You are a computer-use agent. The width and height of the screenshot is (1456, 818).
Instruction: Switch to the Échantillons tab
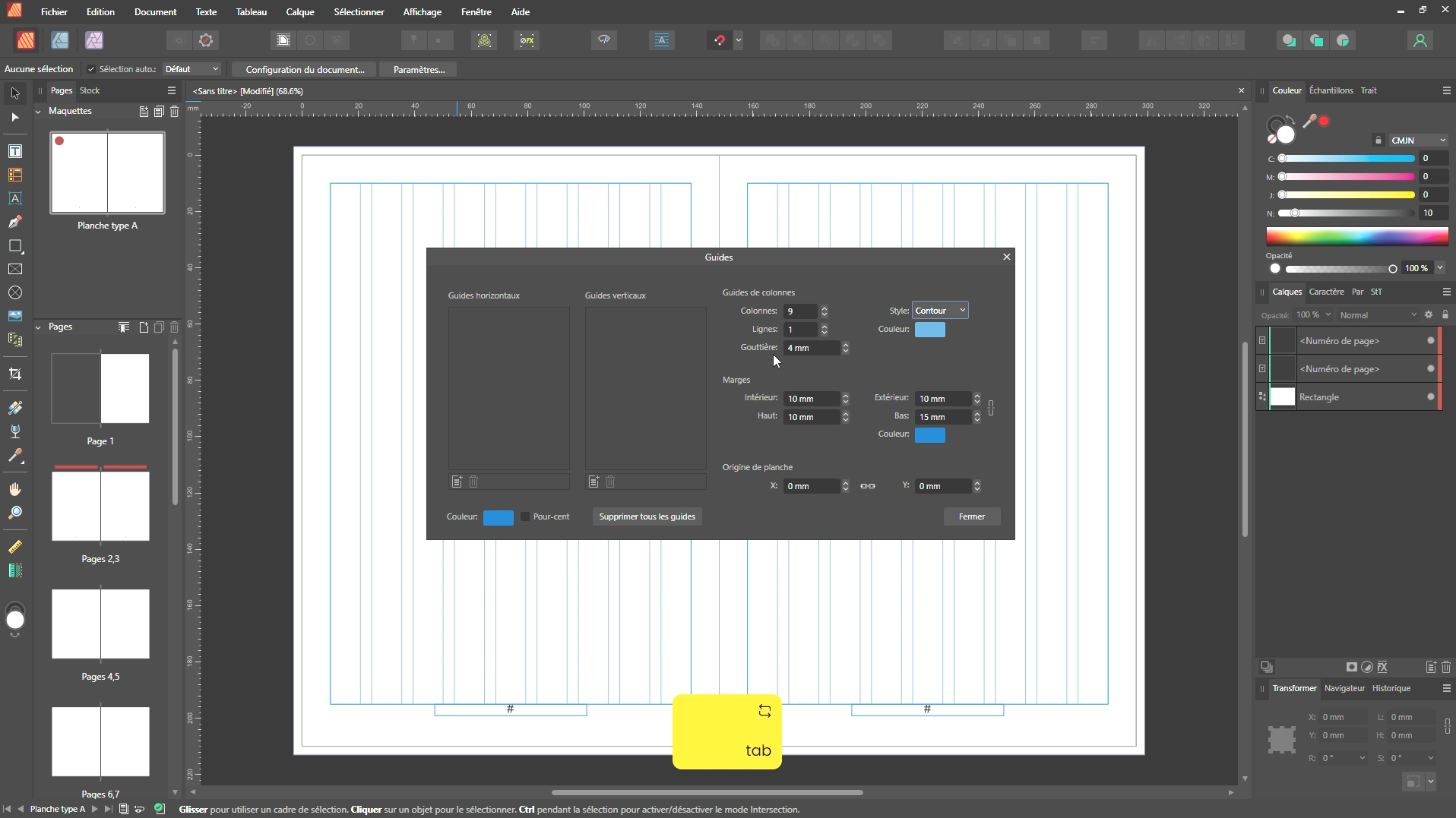[1331, 90]
